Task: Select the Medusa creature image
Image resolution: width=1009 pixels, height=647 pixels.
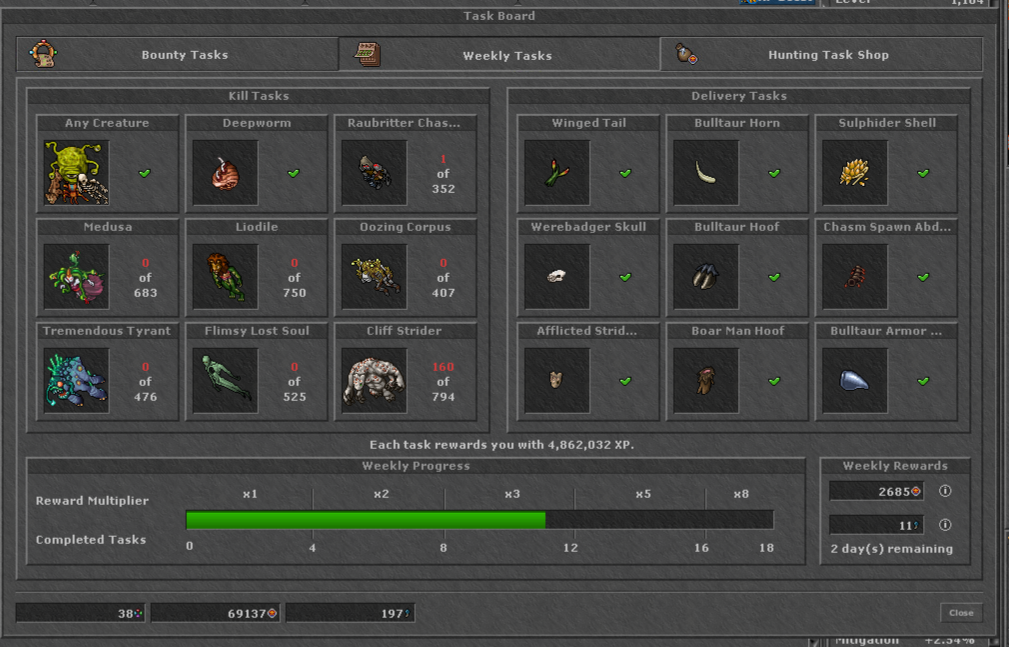Action: click(x=77, y=277)
